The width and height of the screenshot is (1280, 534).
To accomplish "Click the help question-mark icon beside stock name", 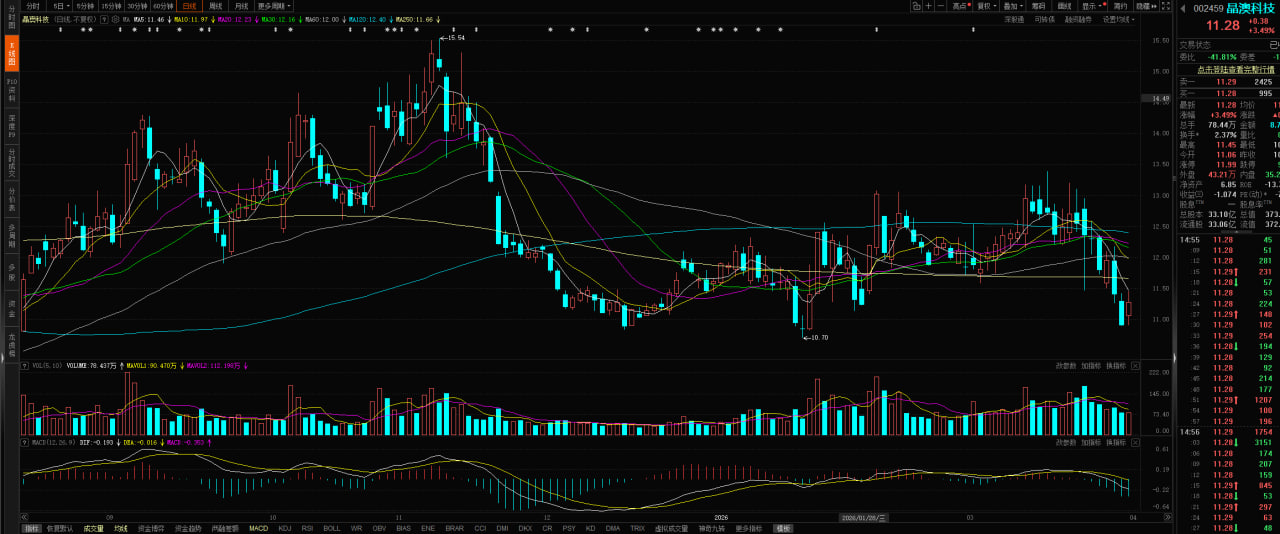I will click(104, 19).
